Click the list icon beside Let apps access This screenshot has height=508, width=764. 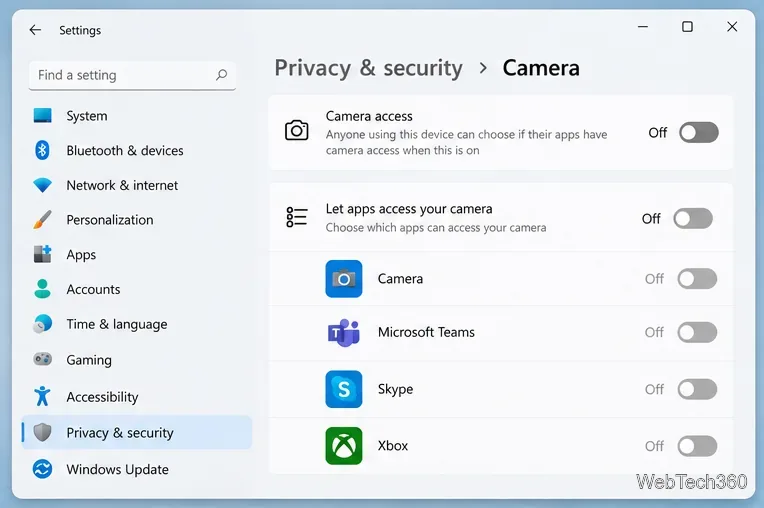297,217
